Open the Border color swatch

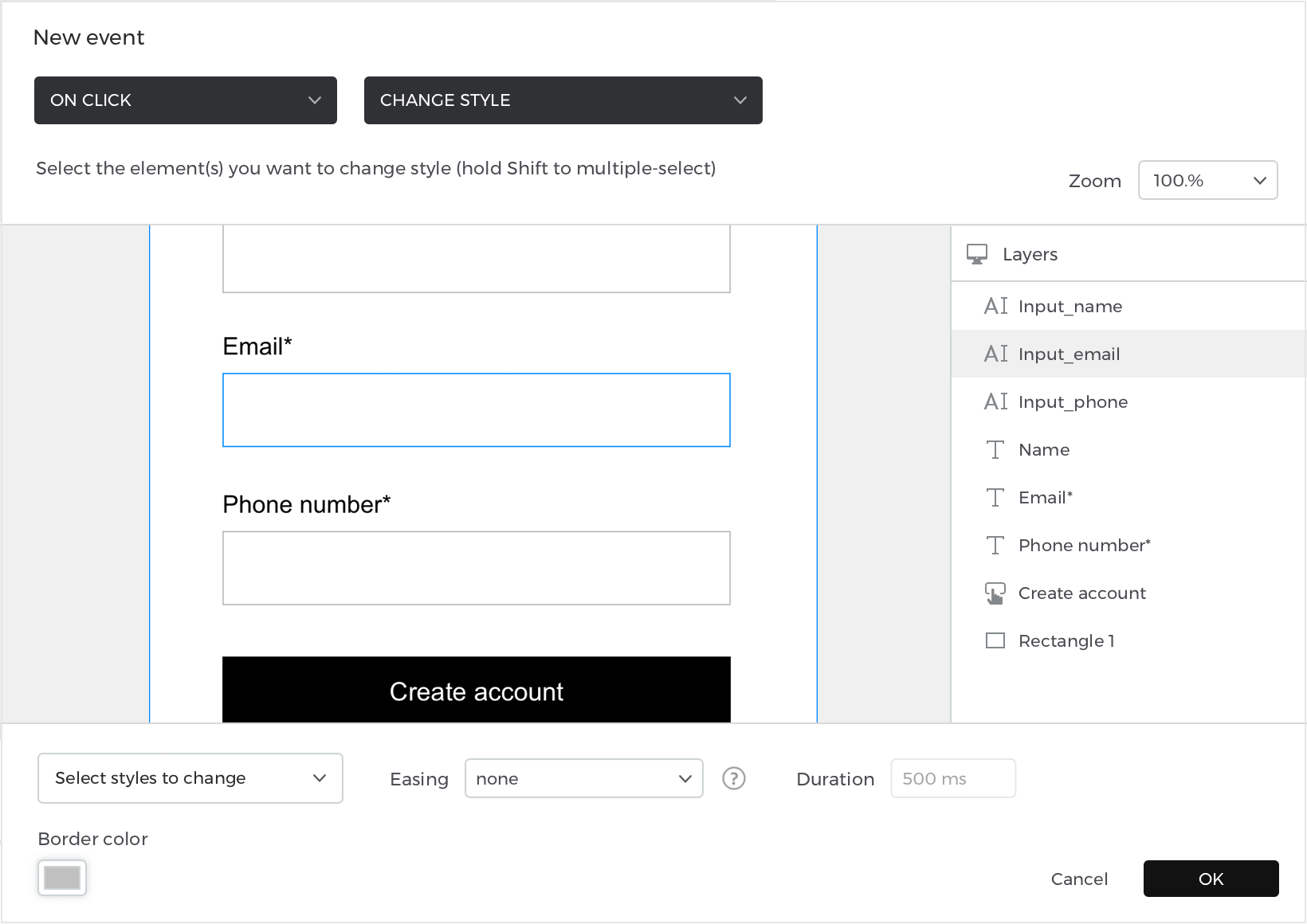62,878
